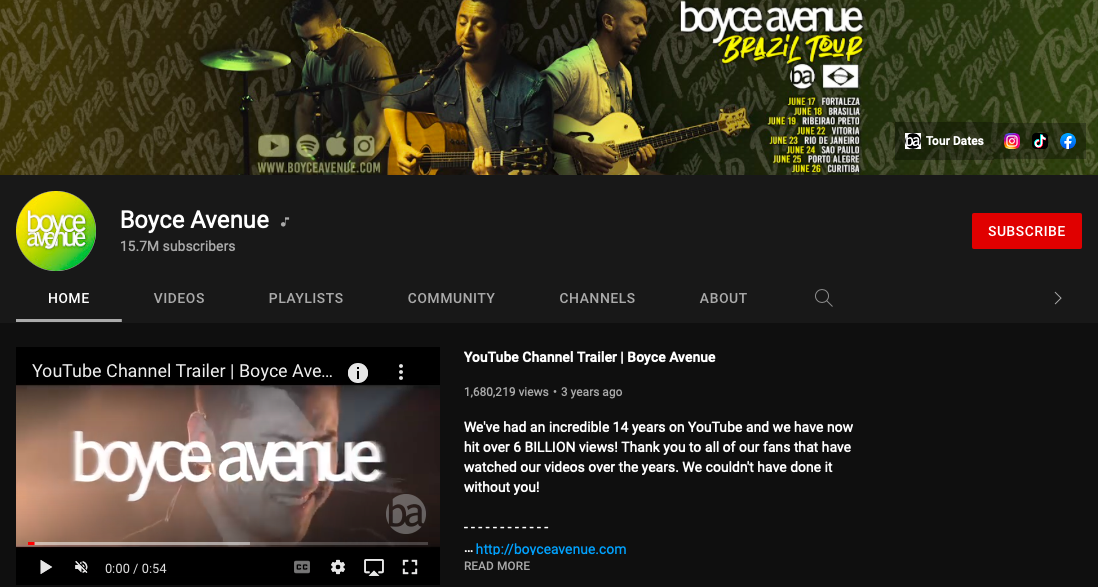
Task: Click the ba watermark logo in the video
Action: [x=405, y=513]
